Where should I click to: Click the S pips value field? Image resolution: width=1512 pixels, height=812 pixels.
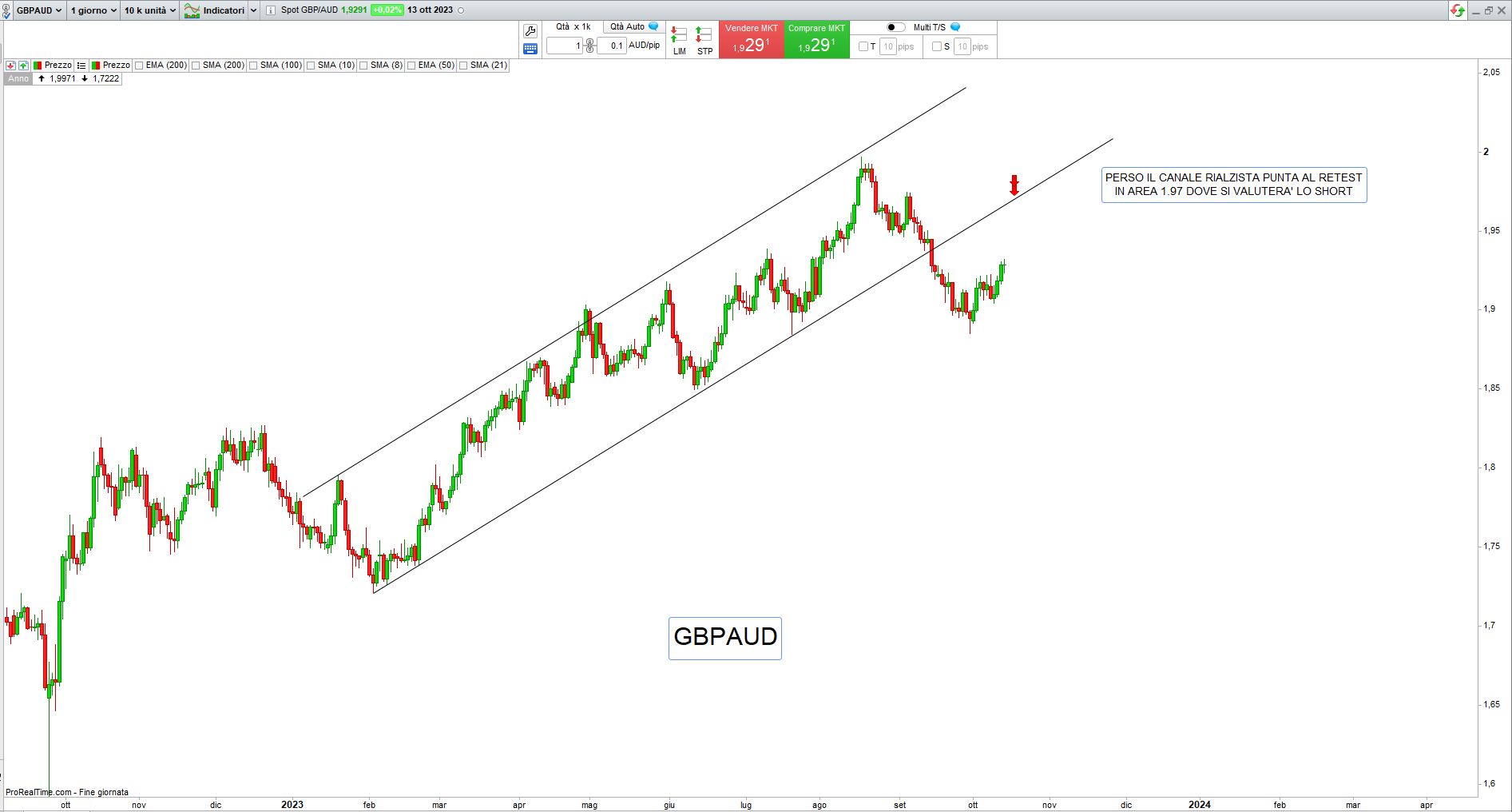click(962, 46)
